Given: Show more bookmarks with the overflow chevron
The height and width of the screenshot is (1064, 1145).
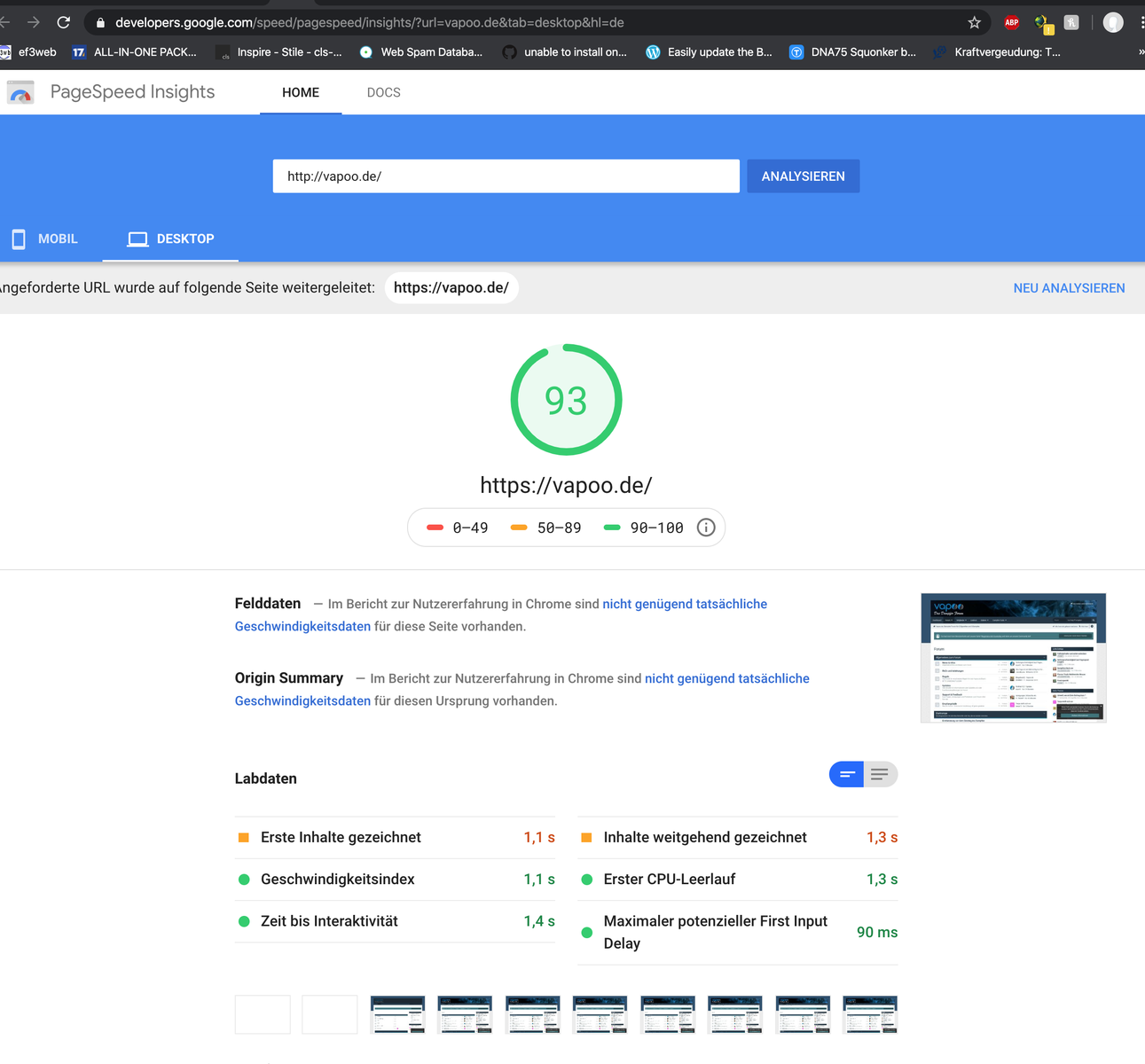Looking at the screenshot, I should tap(1141, 52).
